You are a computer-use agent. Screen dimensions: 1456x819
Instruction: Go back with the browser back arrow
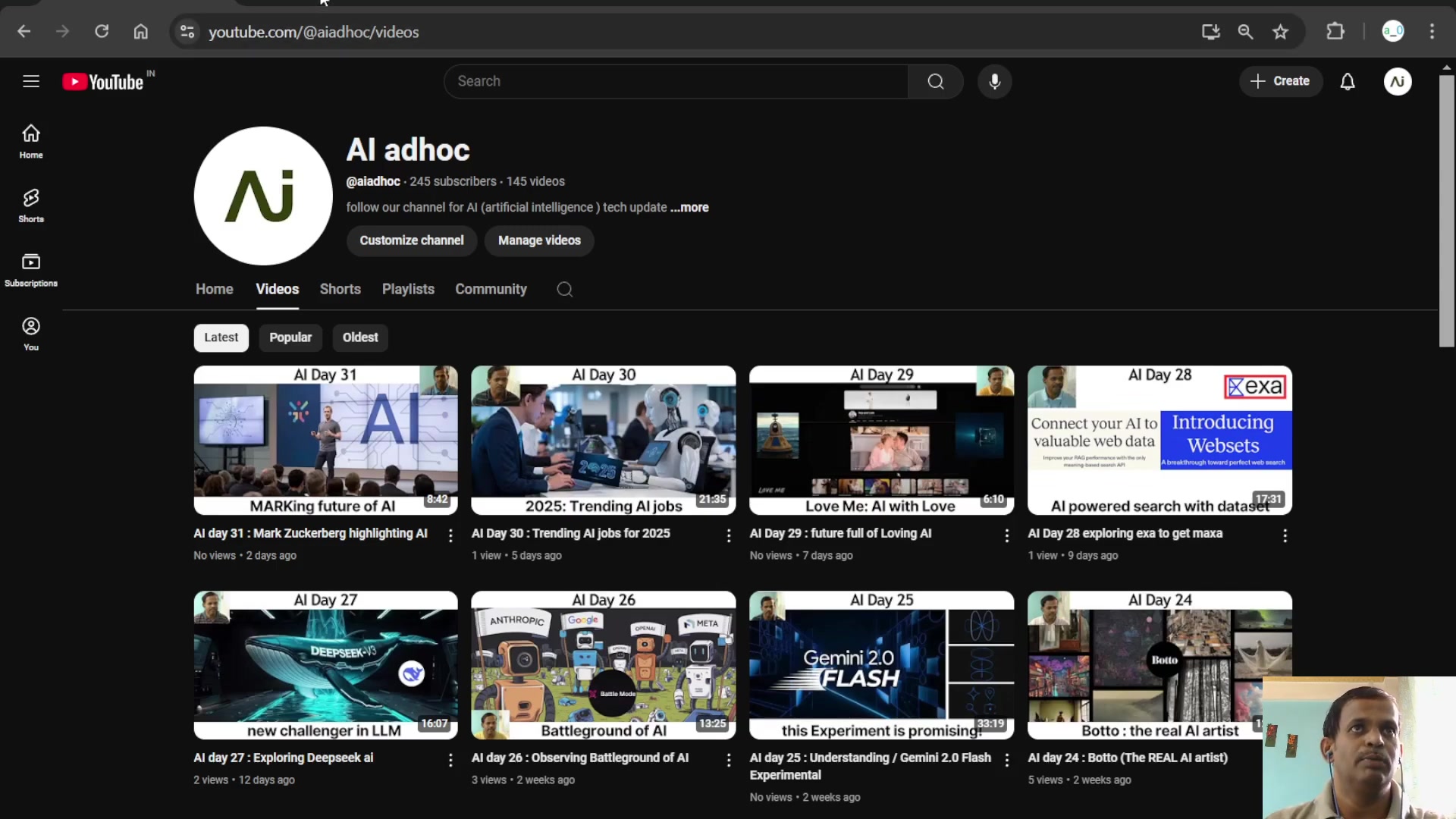(24, 32)
